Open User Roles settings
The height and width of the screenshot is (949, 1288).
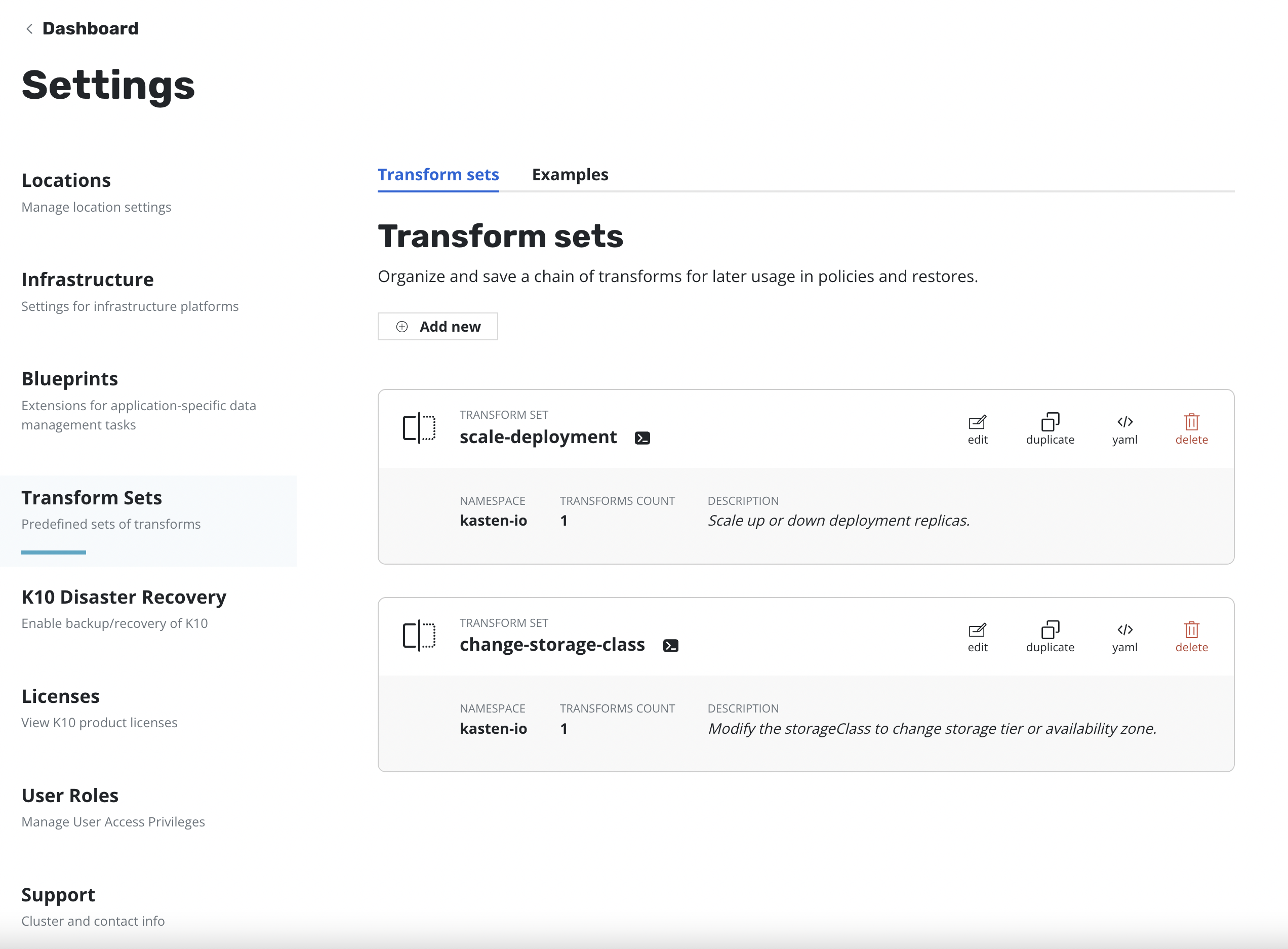(69, 796)
